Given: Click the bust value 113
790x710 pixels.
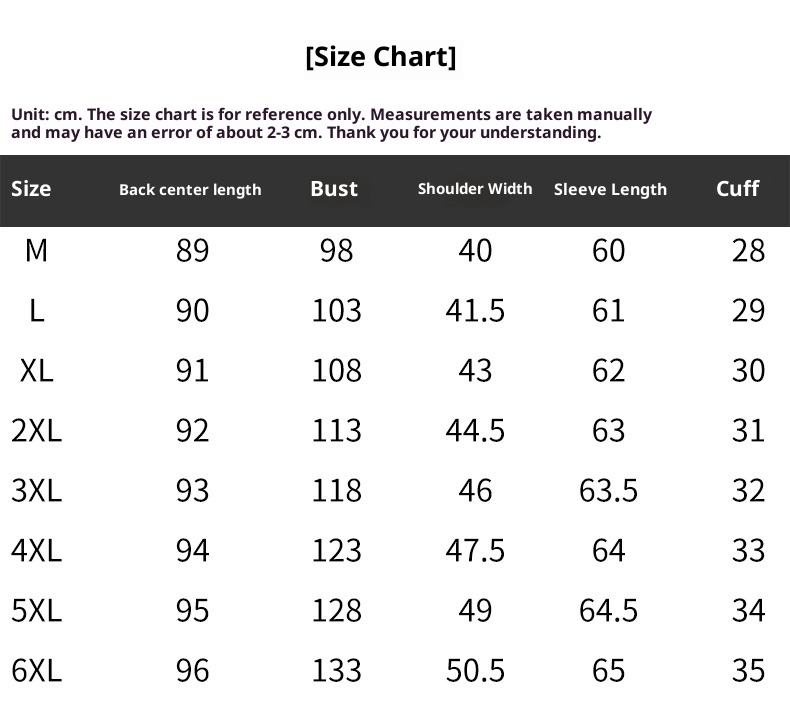Looking at the screenshot, I should (x=336, y=430).
